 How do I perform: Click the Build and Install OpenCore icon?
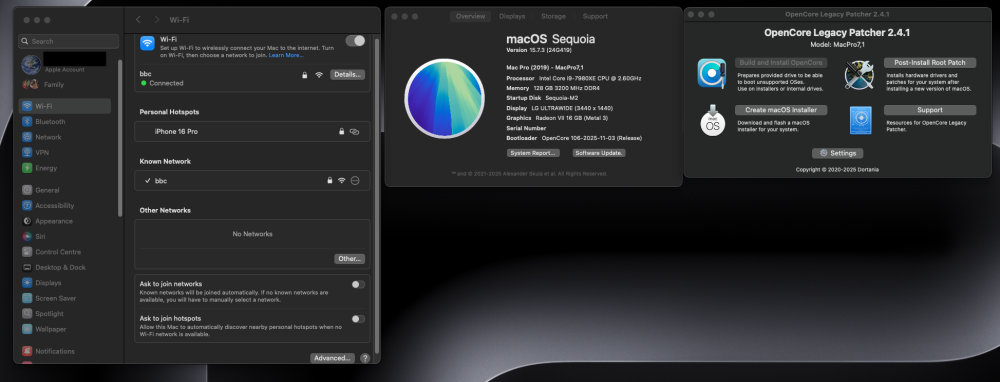[x=712, y=73]
